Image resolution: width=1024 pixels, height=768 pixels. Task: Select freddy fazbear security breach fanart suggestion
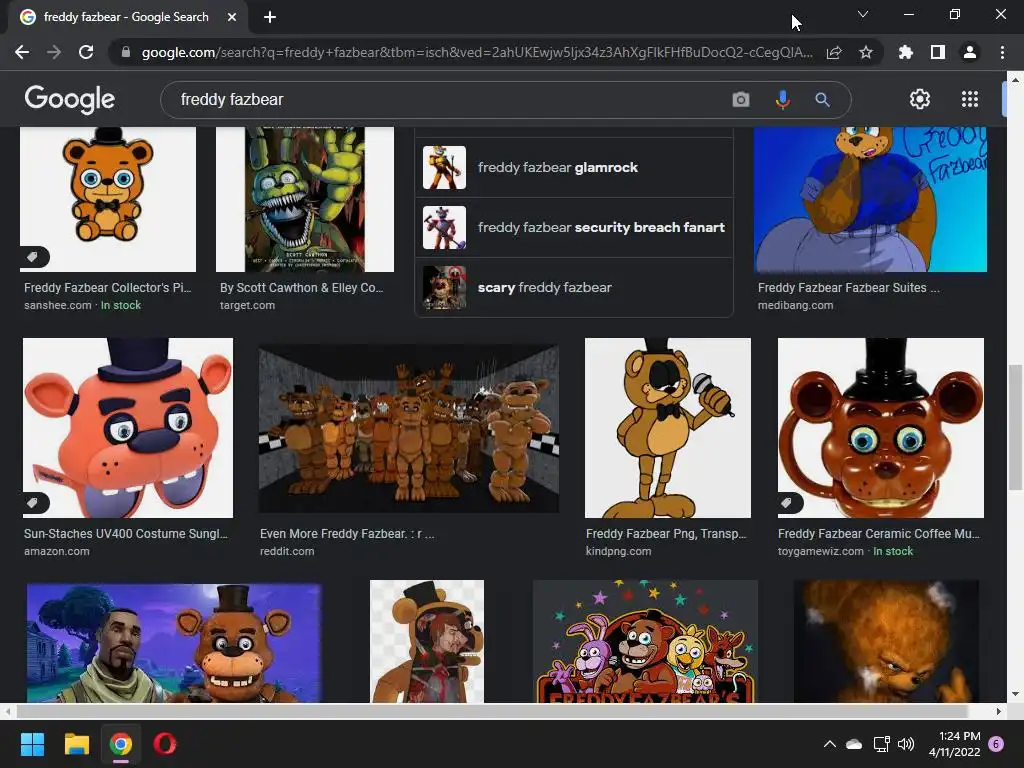(x=574, y=227)
